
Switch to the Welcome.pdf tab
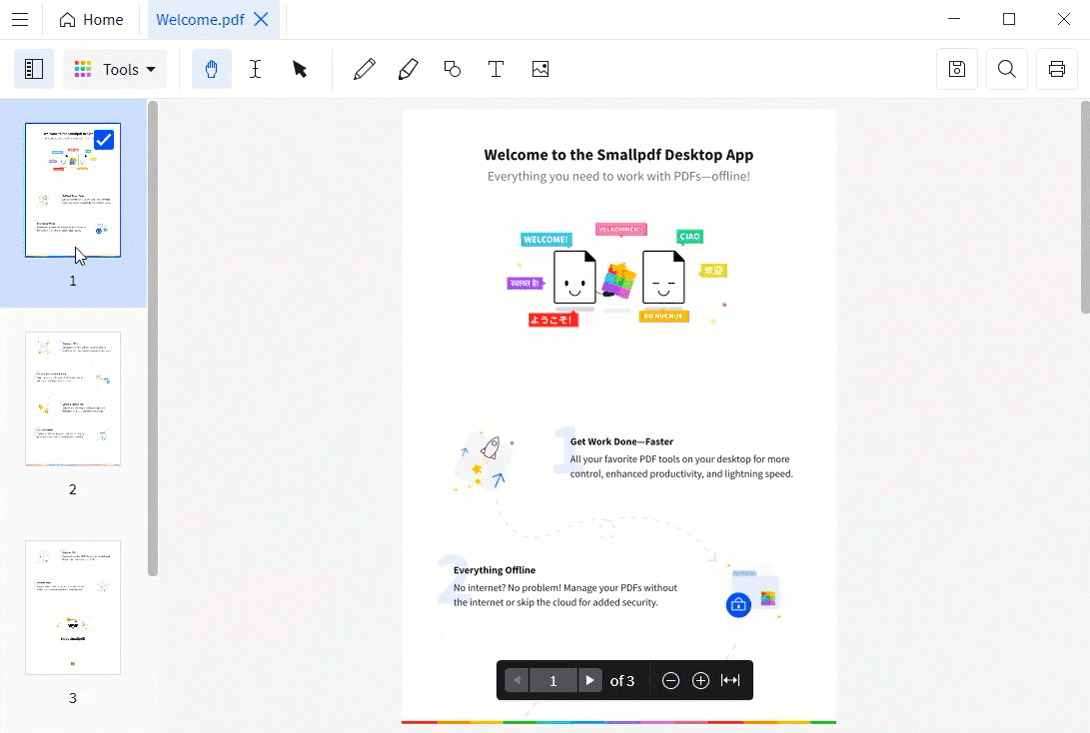tap(200, 19)
